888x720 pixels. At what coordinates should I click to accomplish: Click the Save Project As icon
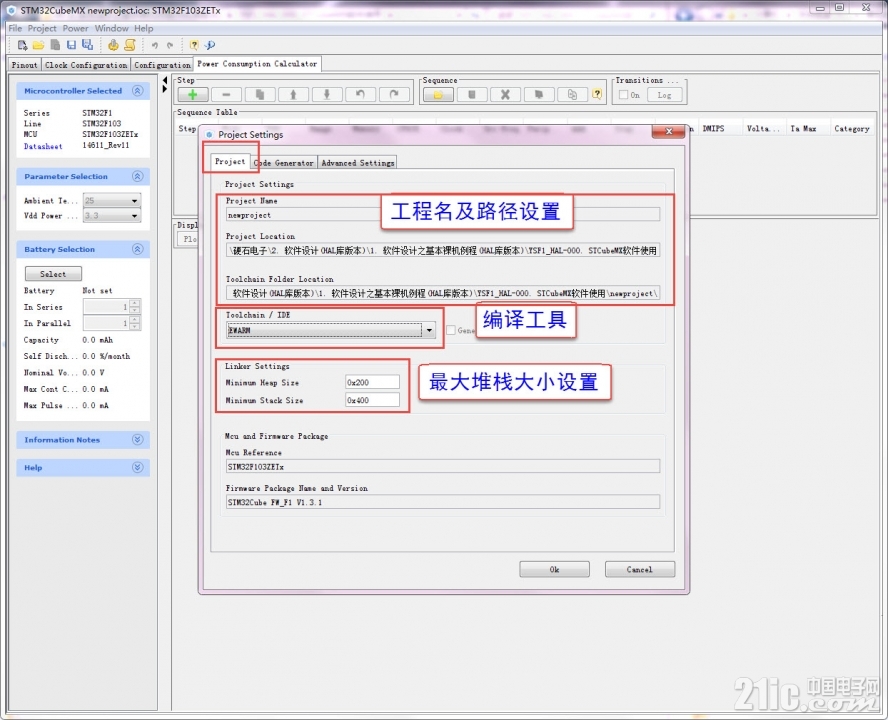tap(88, 45)
